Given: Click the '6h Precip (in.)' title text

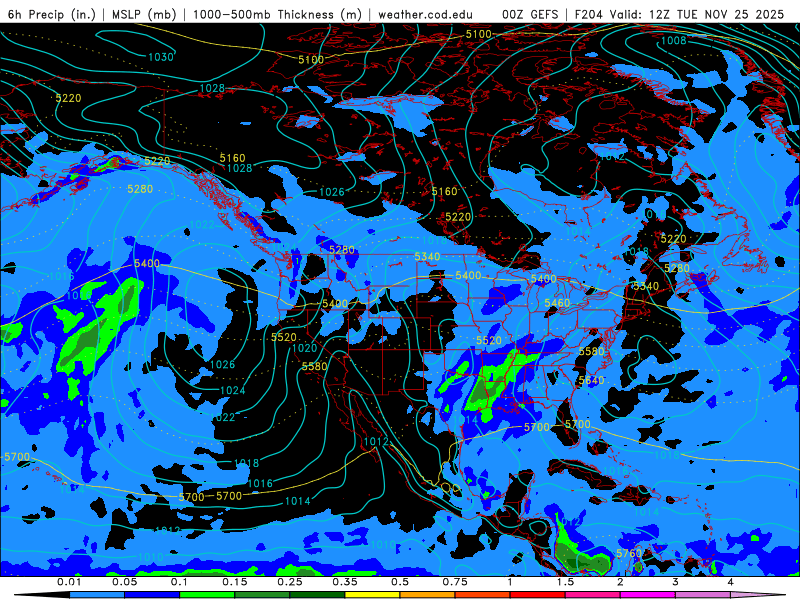Looking at the screenshot, I should tap(52, 14).
